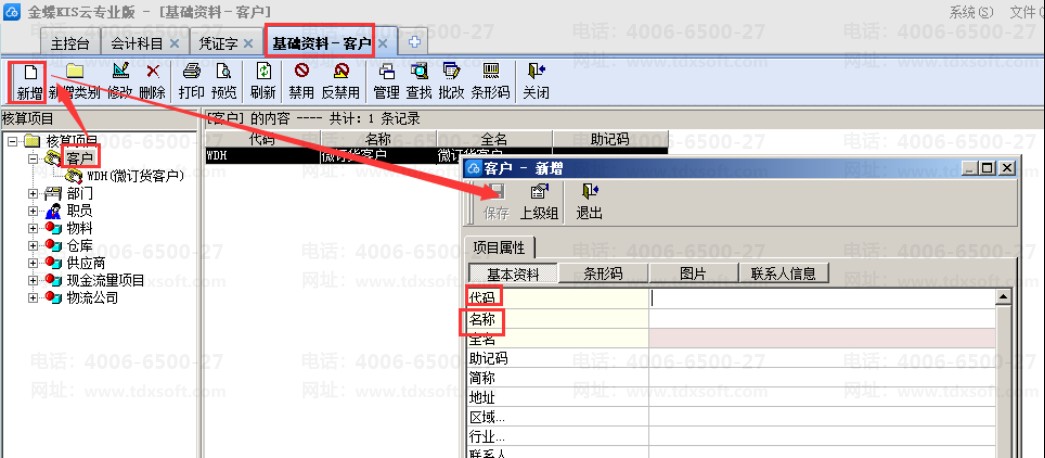Close the 凭证字 tab with its X

tap(247, 43)
